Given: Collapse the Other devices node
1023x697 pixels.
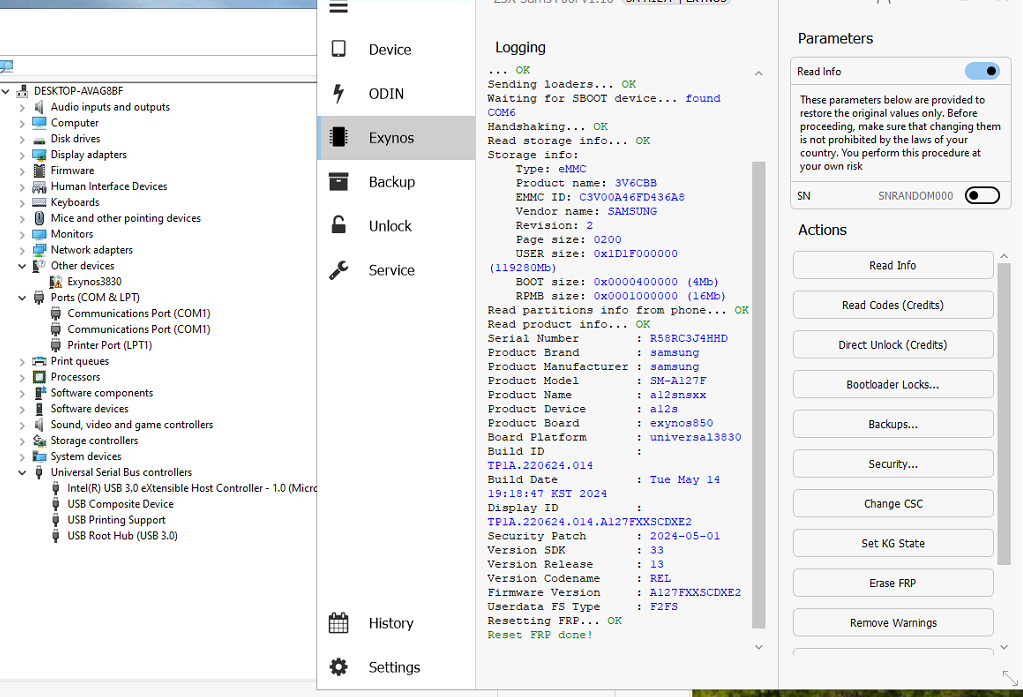Looking at the screenshot, I should pos(22,266).
